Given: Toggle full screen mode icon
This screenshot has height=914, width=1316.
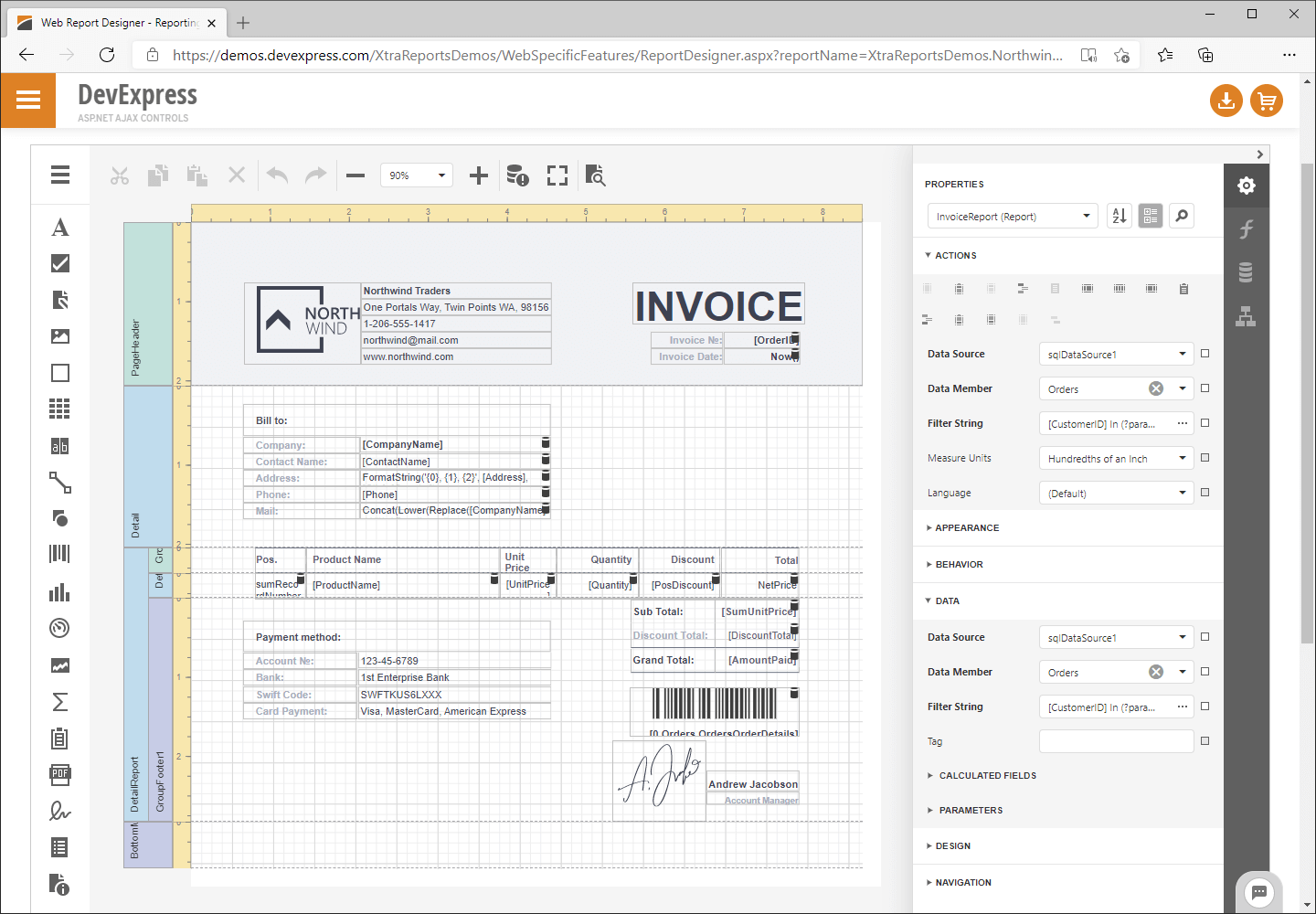Looking at the screenshot, I should tap(557, 175).
